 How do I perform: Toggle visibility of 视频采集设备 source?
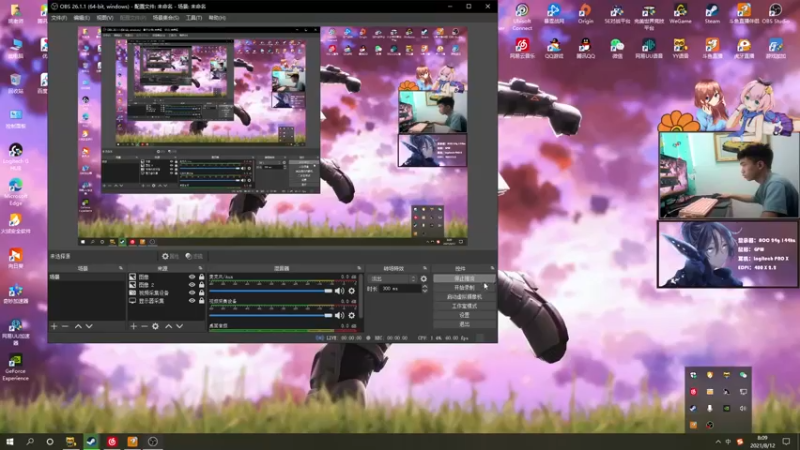pyautogui.click(x=192, y=293)
